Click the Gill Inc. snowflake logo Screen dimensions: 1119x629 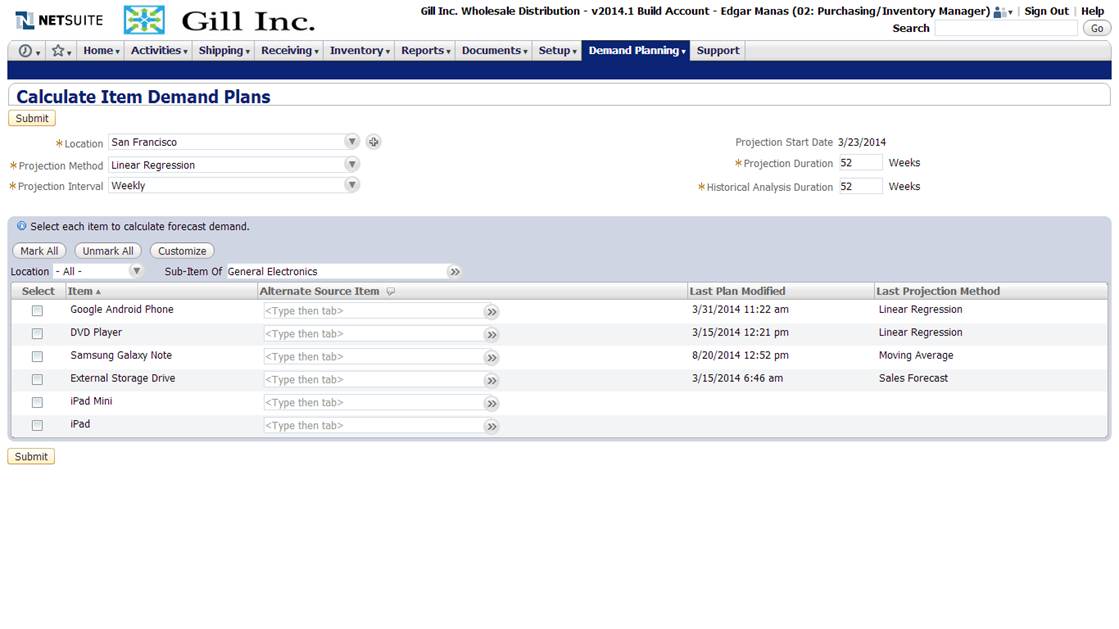pyautogui.click(x=144, y=20)
